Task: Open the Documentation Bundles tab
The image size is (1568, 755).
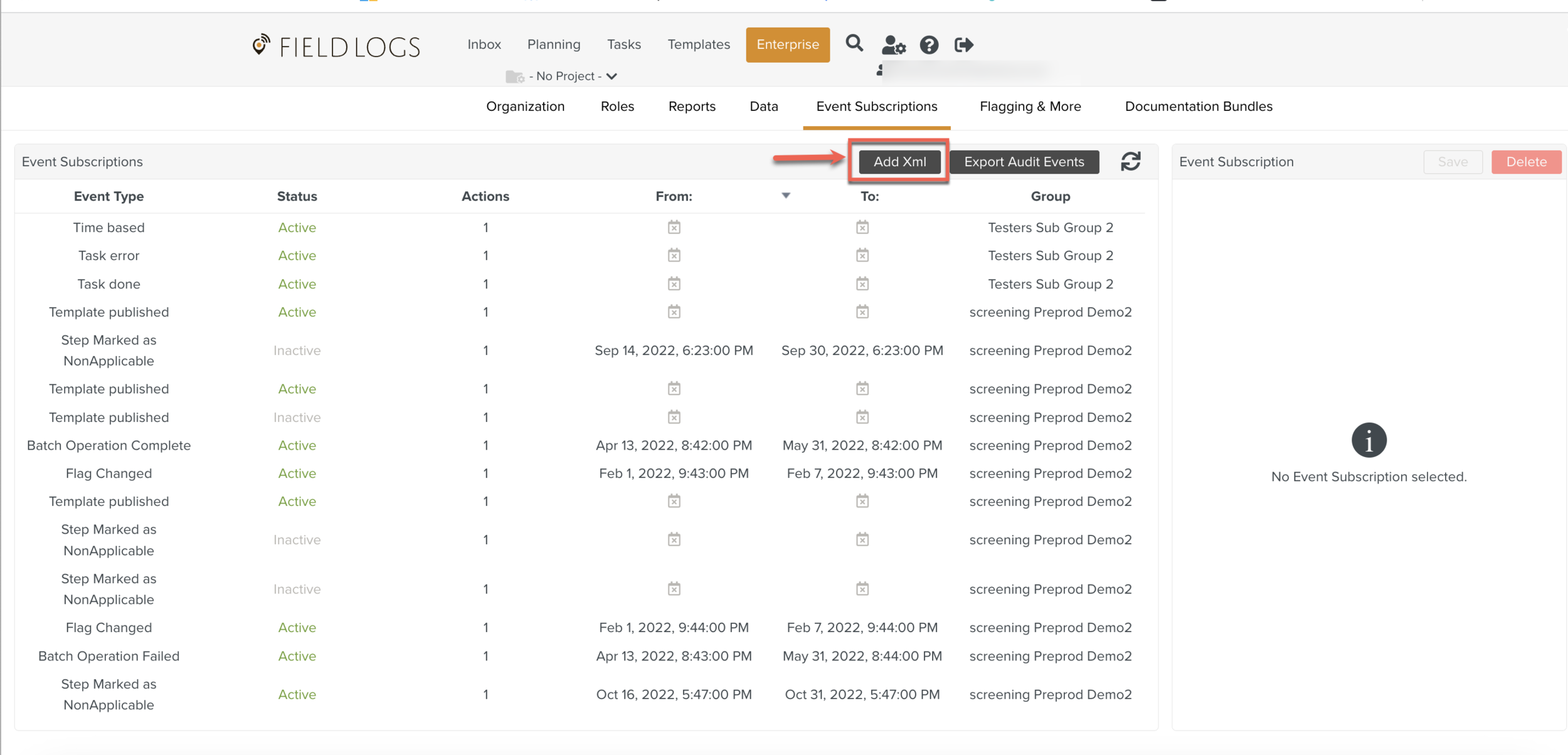Action: [x=1198, y=107]
